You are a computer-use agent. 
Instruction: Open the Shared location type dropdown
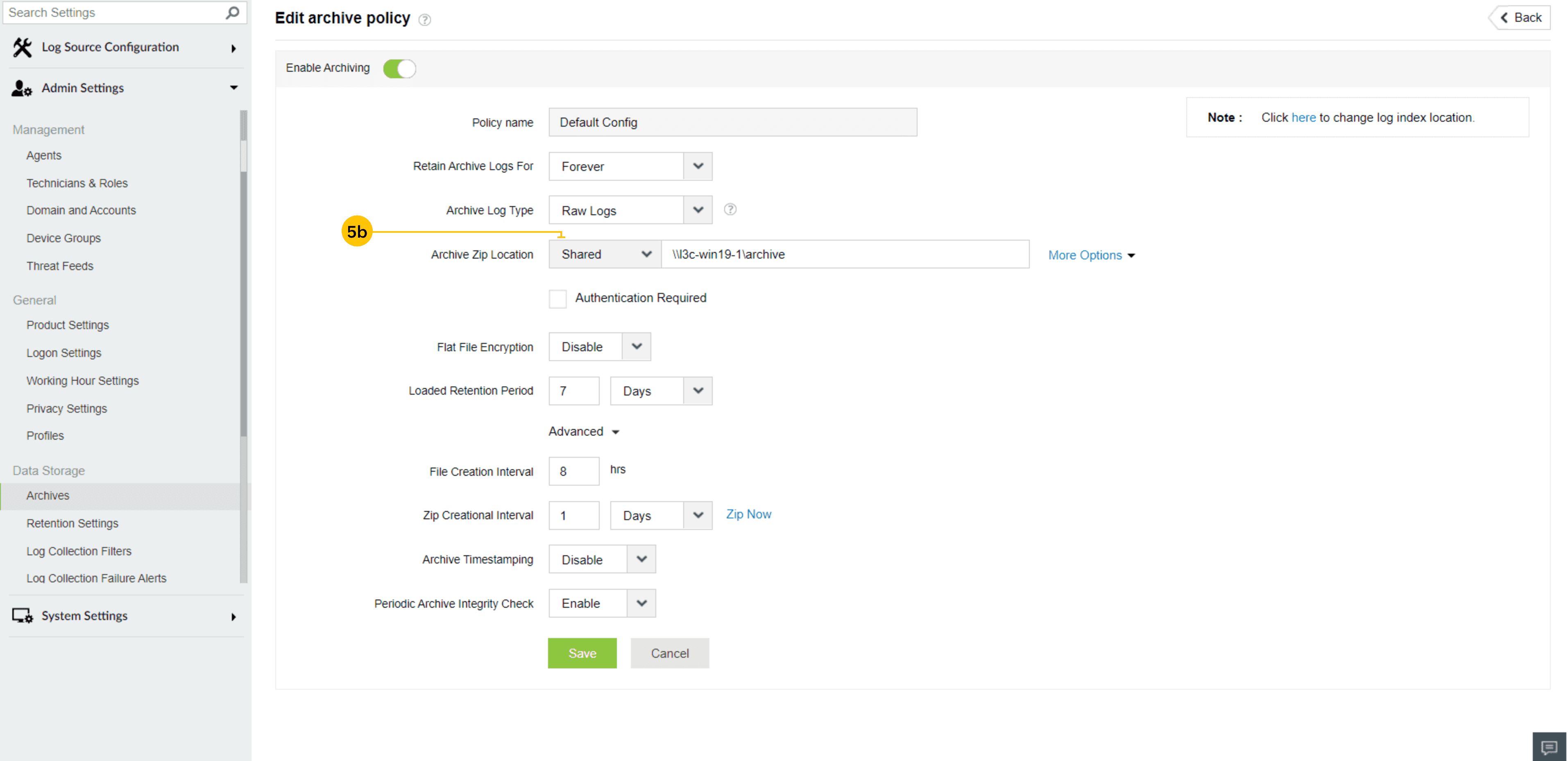[605, 254]
